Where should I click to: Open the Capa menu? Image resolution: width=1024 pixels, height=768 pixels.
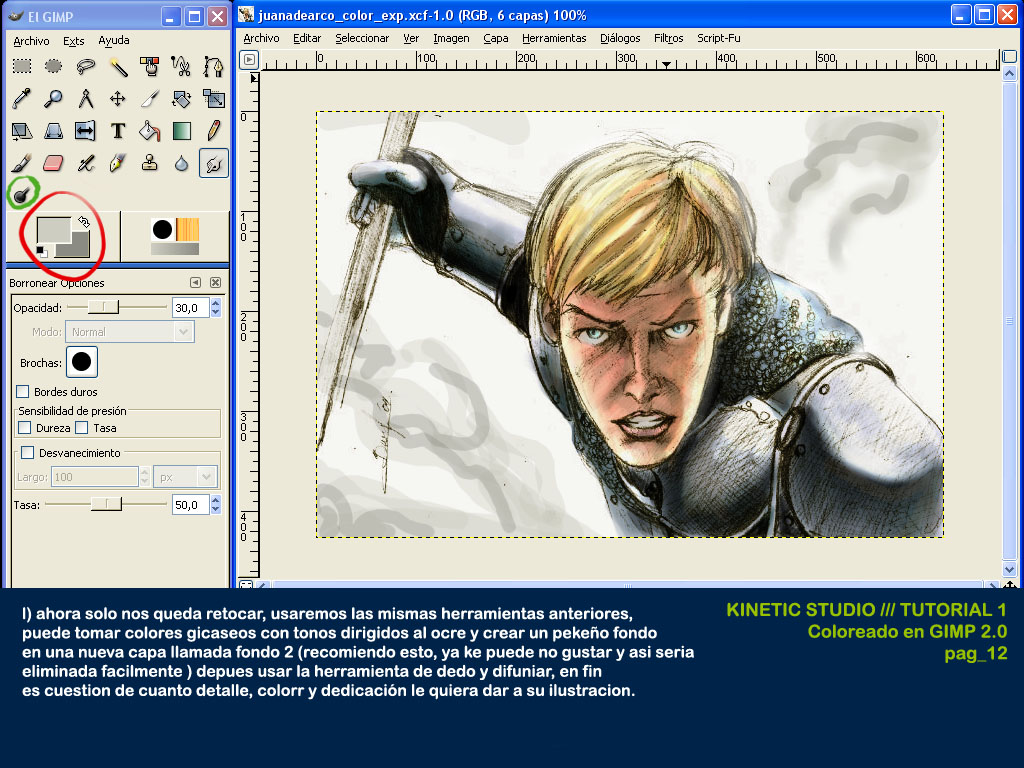496,38
